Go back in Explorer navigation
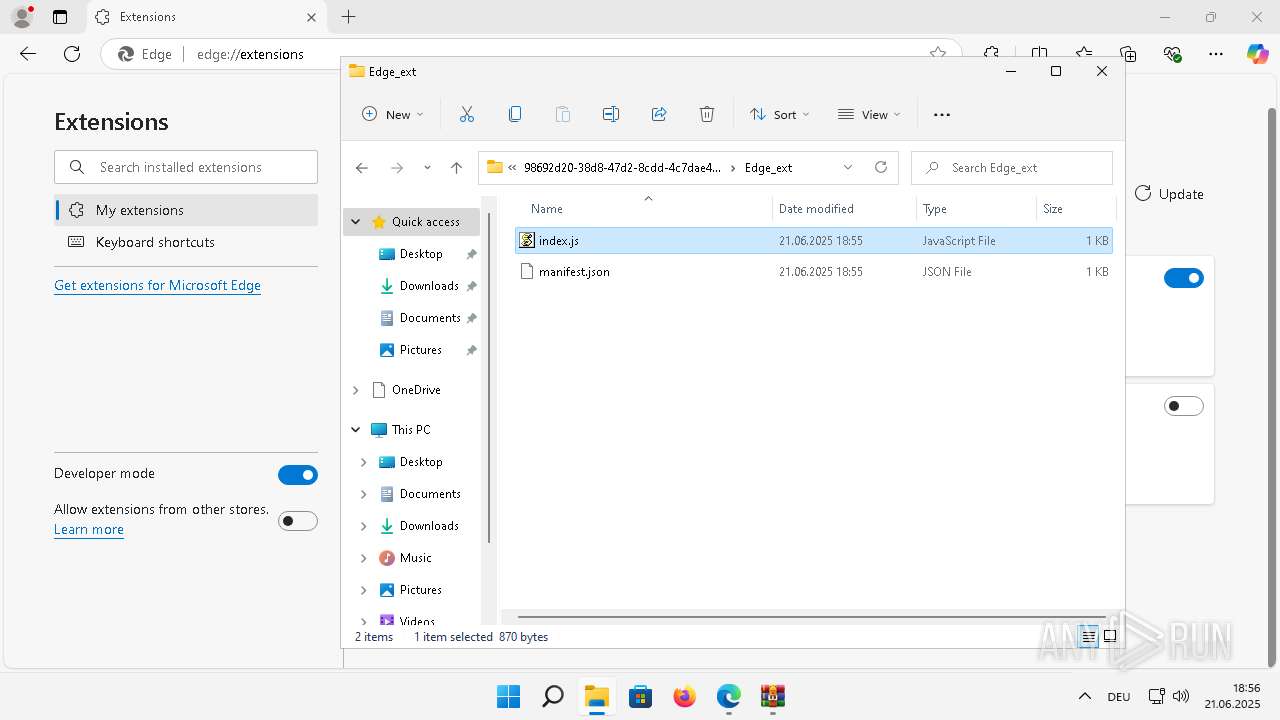Image resolution: width=1280 pixels, height=720 pixels. pos(362,168)
